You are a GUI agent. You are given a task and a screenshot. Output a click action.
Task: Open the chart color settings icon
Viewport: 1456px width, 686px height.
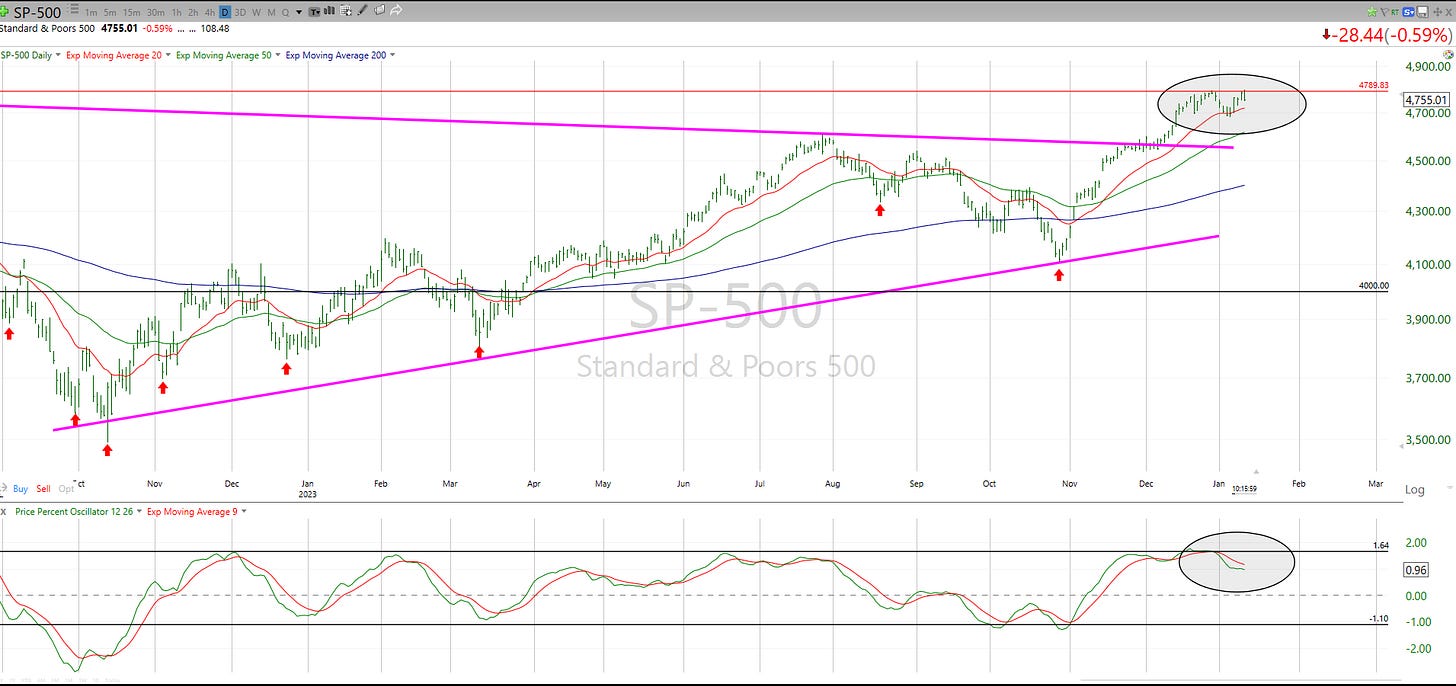coord(1448,54)
